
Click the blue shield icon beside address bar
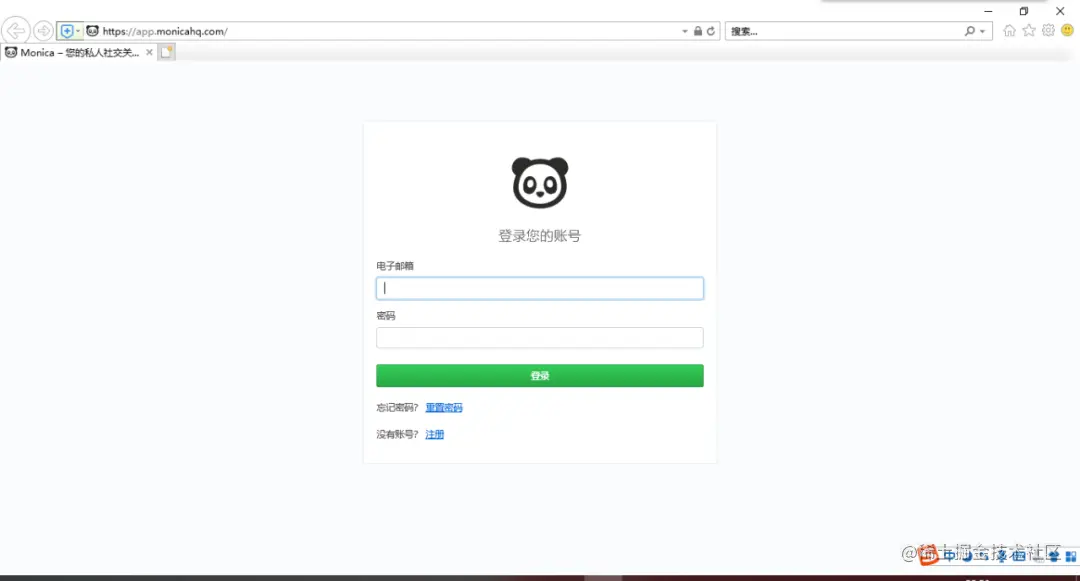pyautogui.click(x=67, y=31)
